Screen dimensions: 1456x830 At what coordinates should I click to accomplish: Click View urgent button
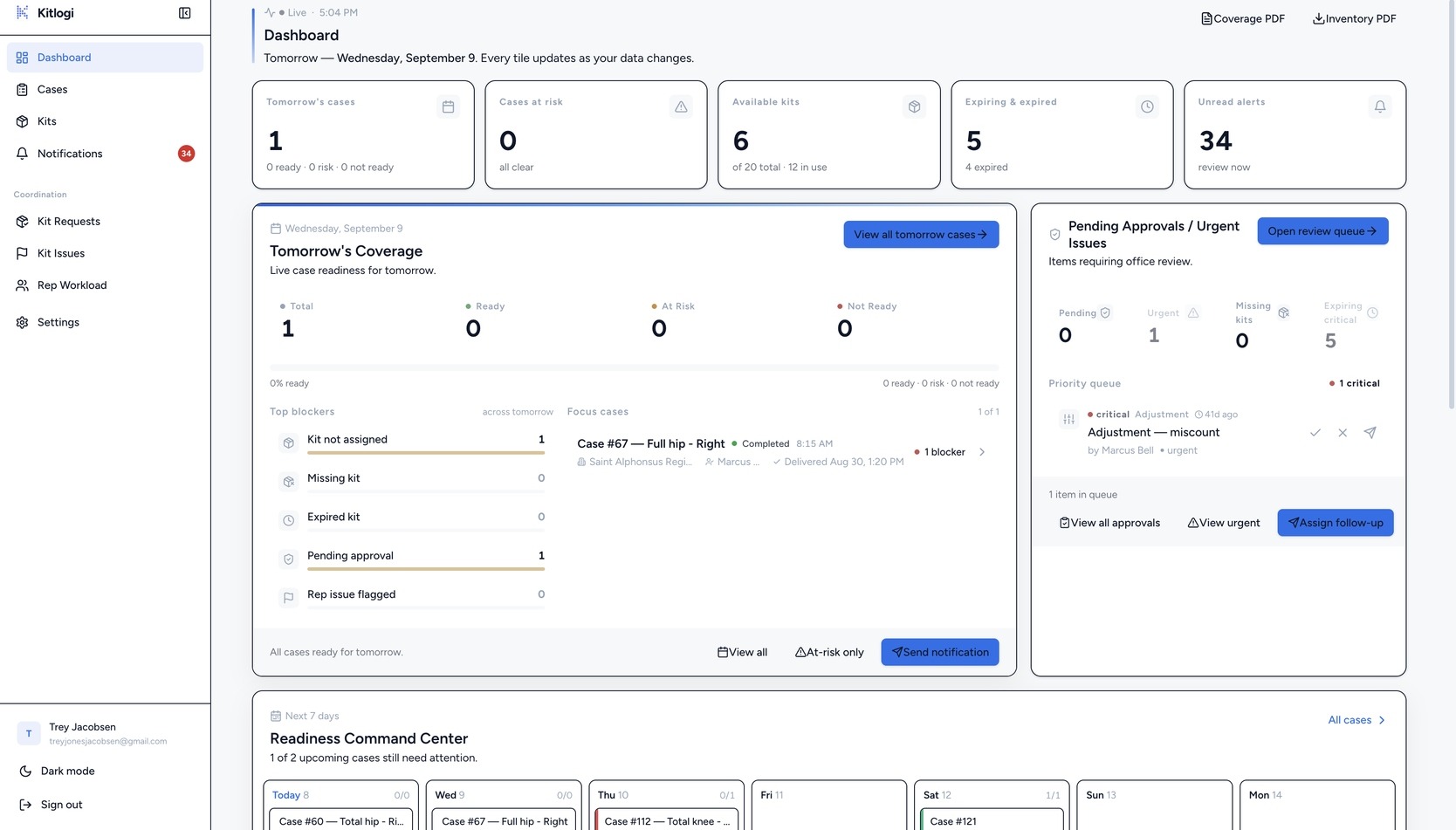pyautogui.click(x=1224, y=524)
